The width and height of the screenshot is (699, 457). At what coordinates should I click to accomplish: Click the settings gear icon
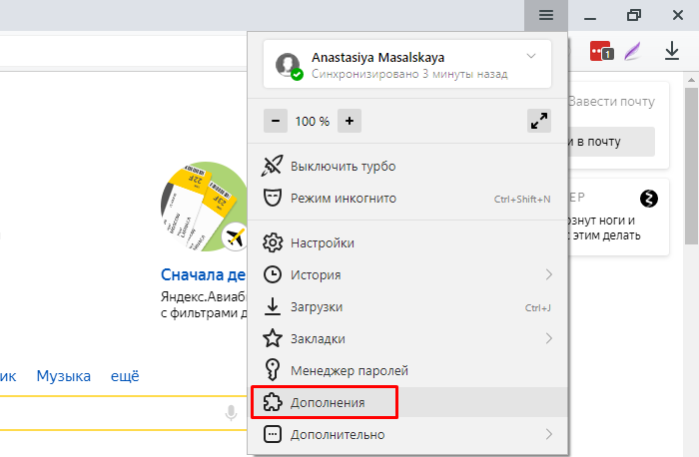tap(272, 243)
